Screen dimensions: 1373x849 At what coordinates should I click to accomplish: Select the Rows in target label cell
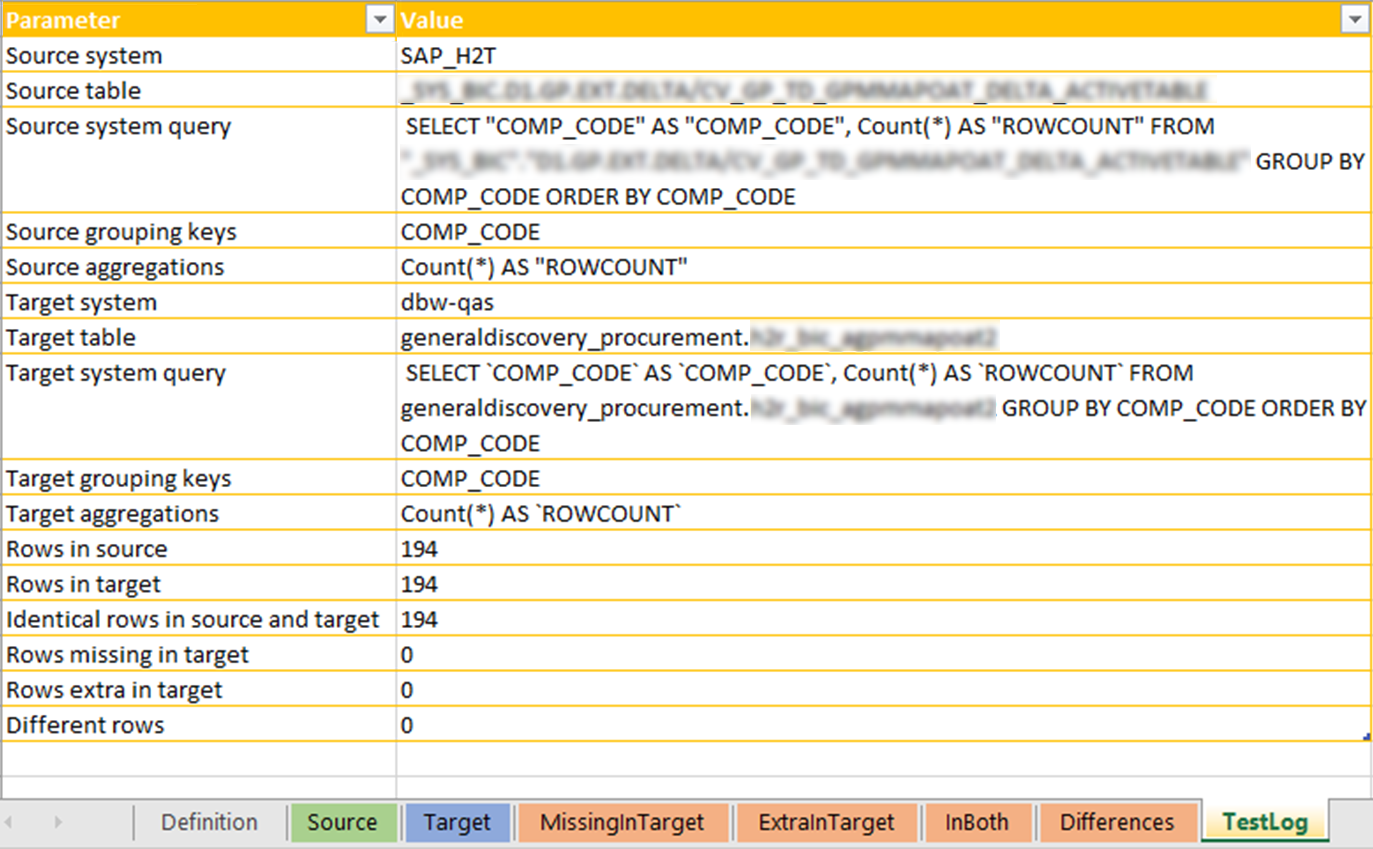click(x=199, y=584)
